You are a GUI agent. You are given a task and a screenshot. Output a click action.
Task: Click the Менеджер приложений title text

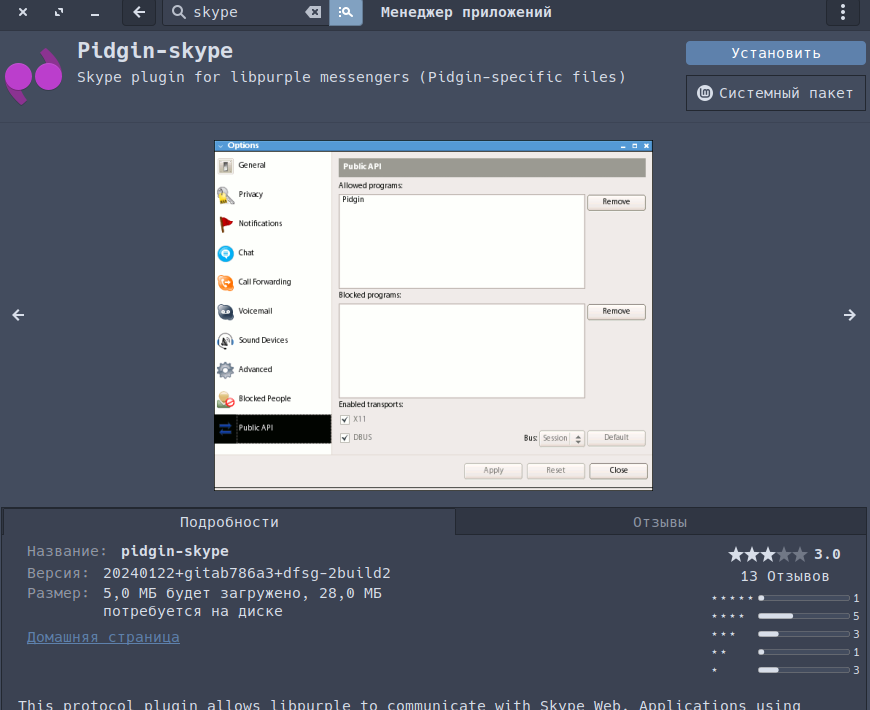click(466, 12)
